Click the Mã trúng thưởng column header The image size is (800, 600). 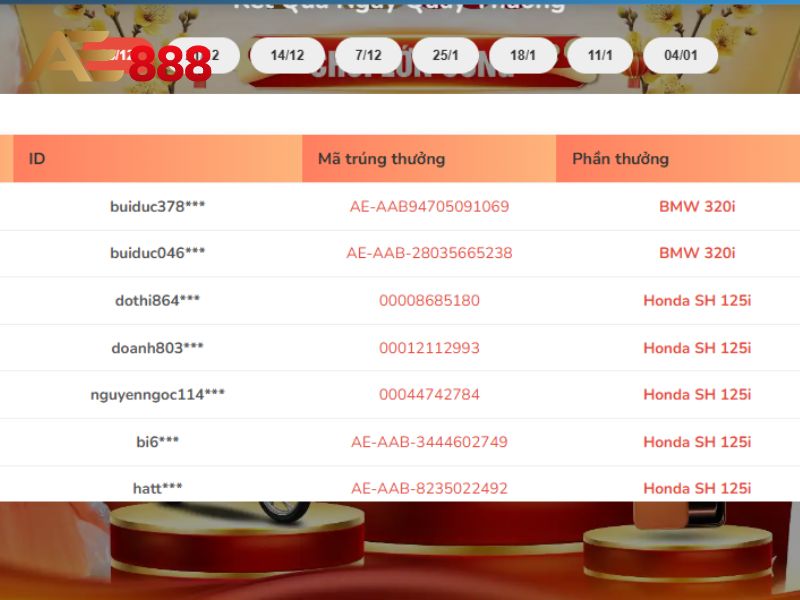tap(381, 158)
